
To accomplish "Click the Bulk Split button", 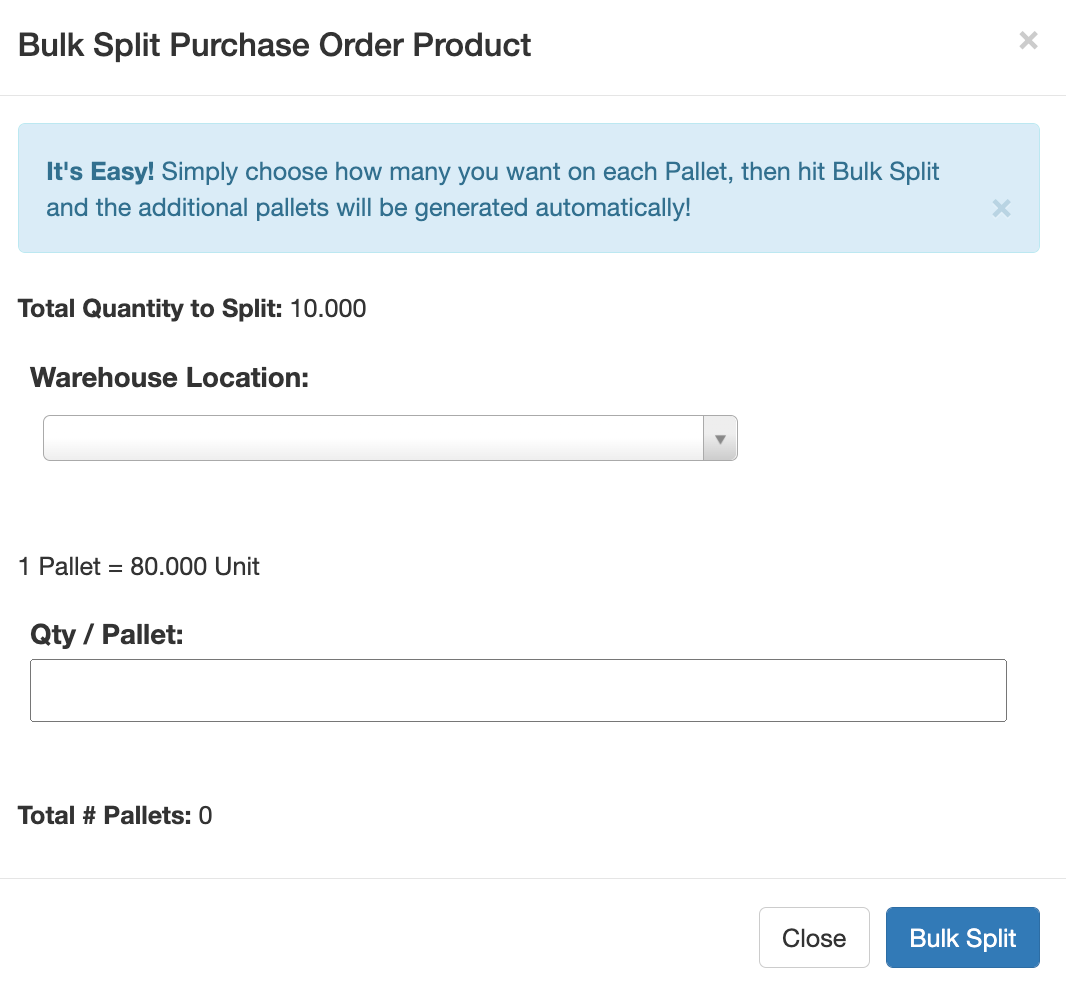I will 962,937.
